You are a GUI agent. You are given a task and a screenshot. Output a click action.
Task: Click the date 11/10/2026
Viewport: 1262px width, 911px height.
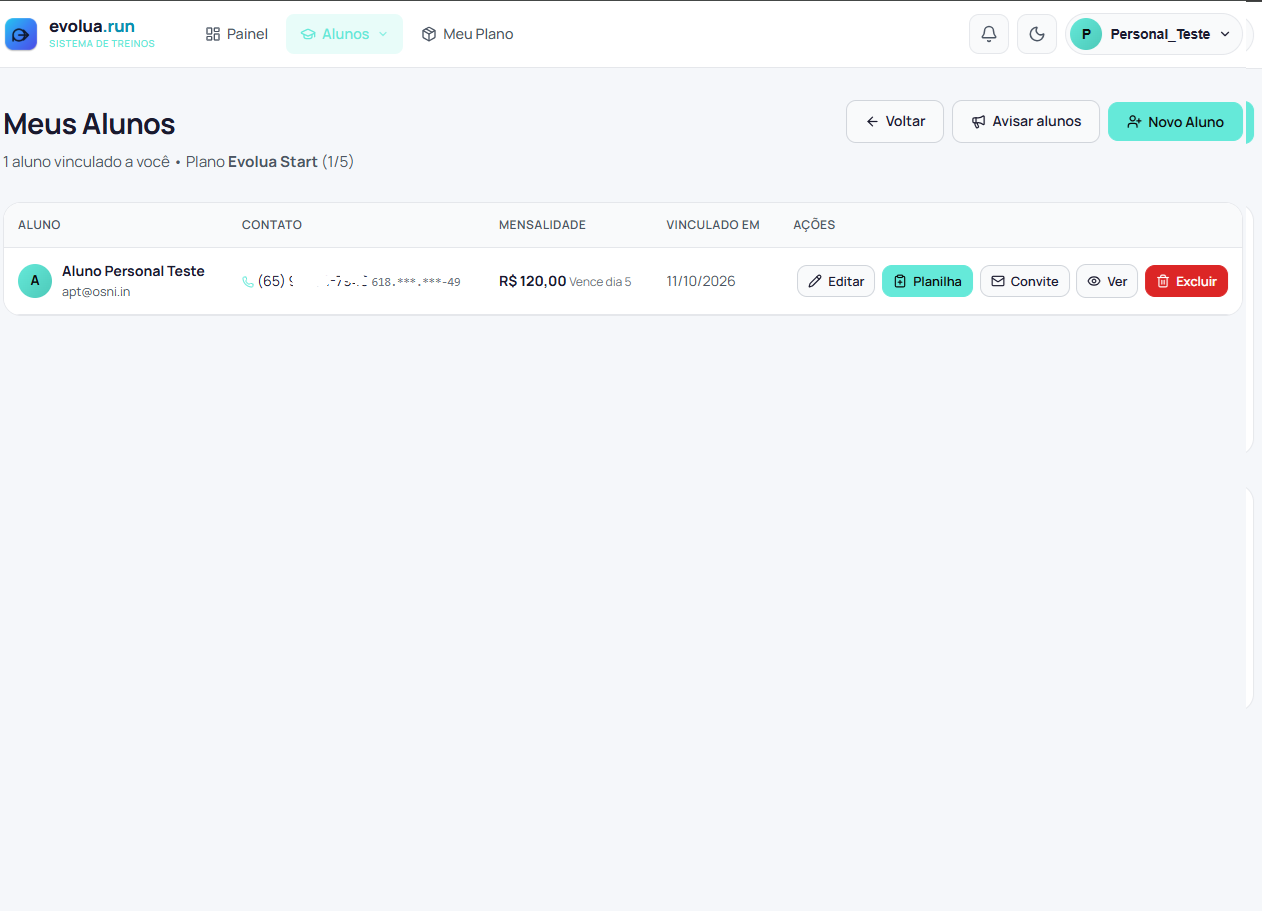(701, 281)
